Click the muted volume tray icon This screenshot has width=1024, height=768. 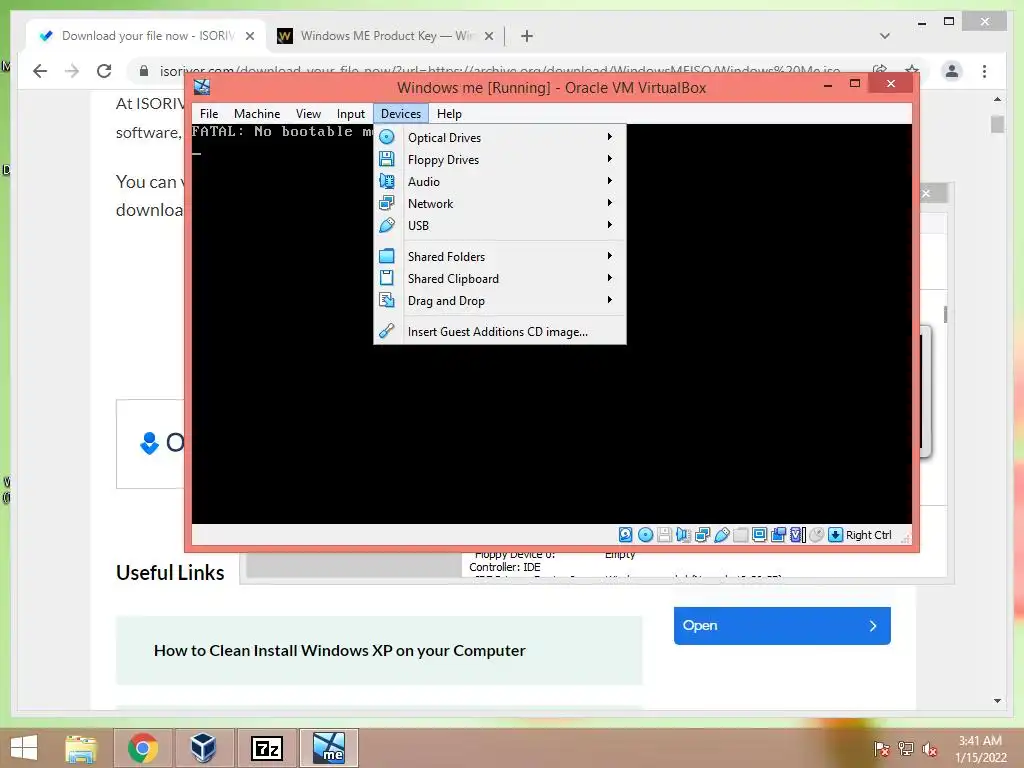(x=929, y=749)
